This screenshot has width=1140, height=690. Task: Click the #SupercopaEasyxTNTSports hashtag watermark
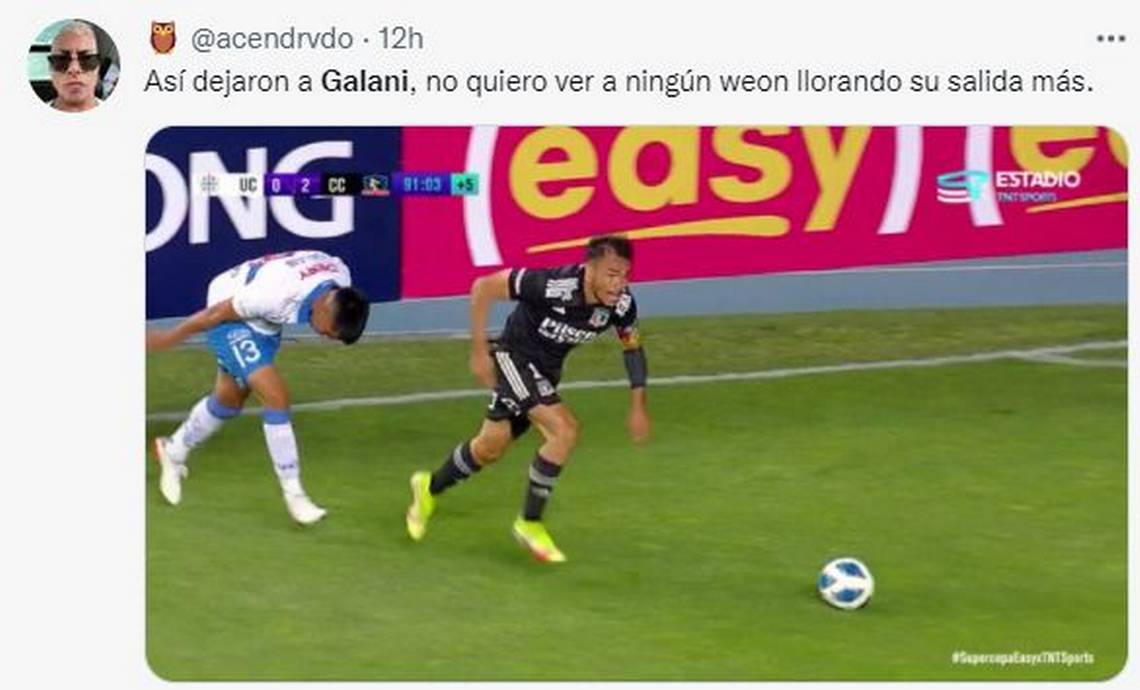(x=1022, y=657)
